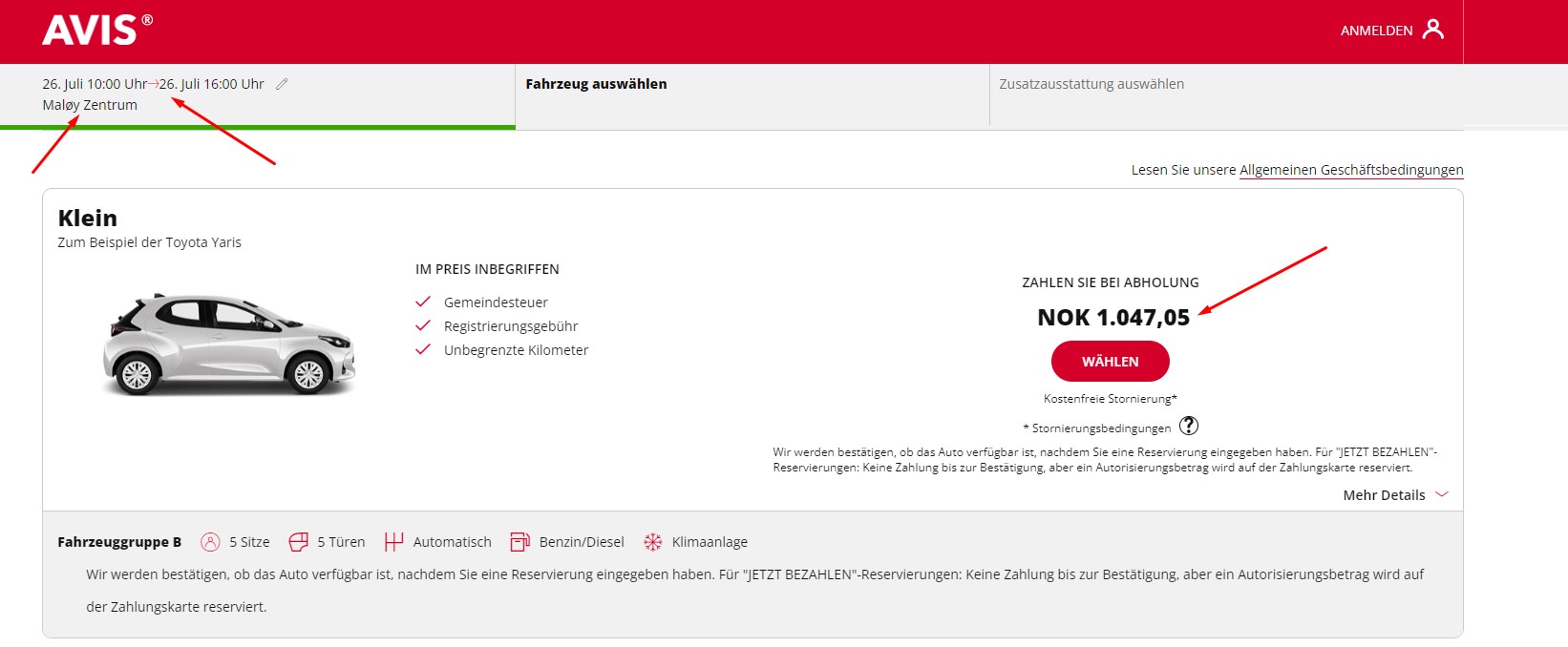
Task: Click the ANMELDEN login link
Action: [x=1376, y=31]
